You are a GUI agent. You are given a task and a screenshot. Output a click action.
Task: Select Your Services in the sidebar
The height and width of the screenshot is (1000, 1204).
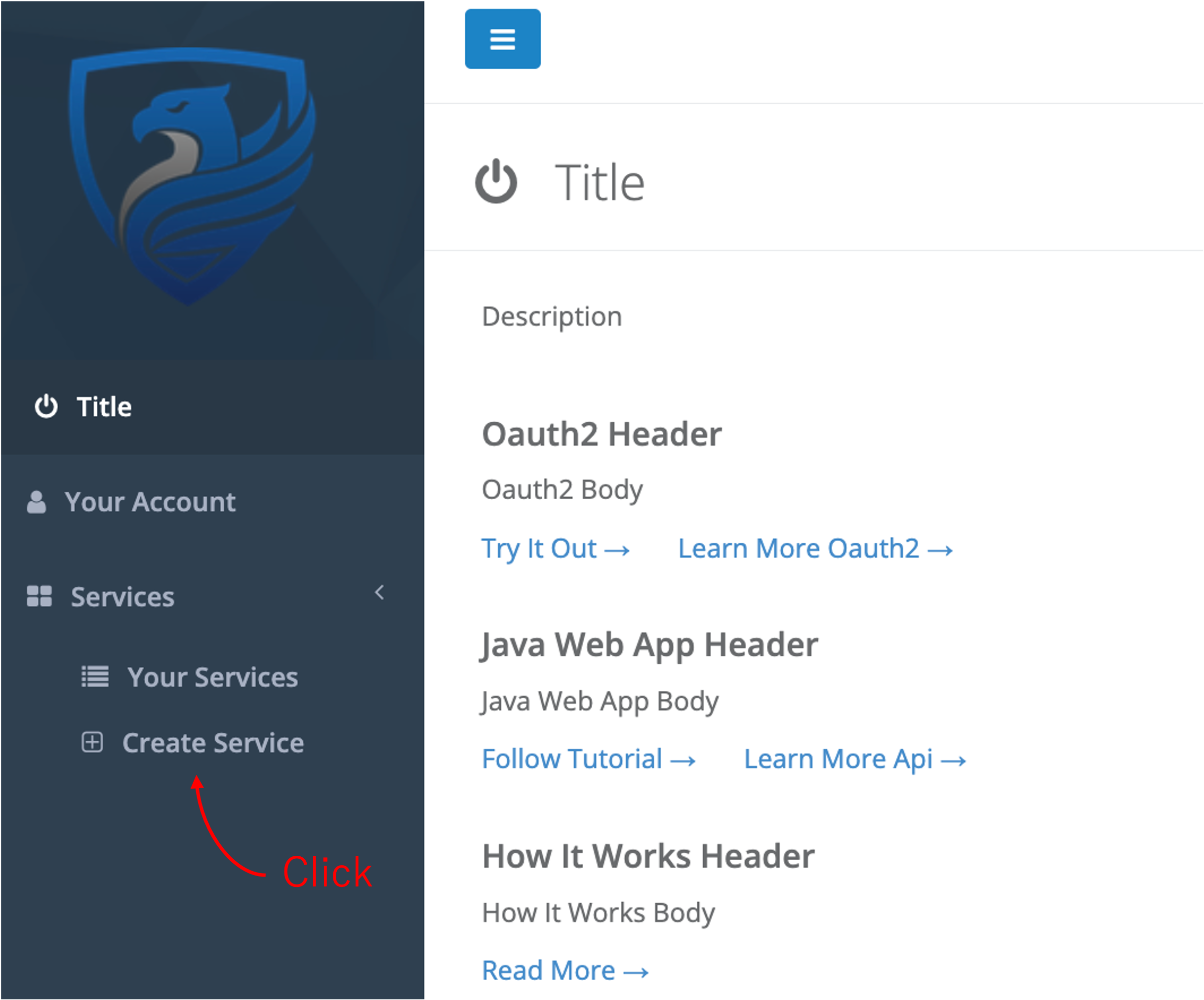pos(212,677)
